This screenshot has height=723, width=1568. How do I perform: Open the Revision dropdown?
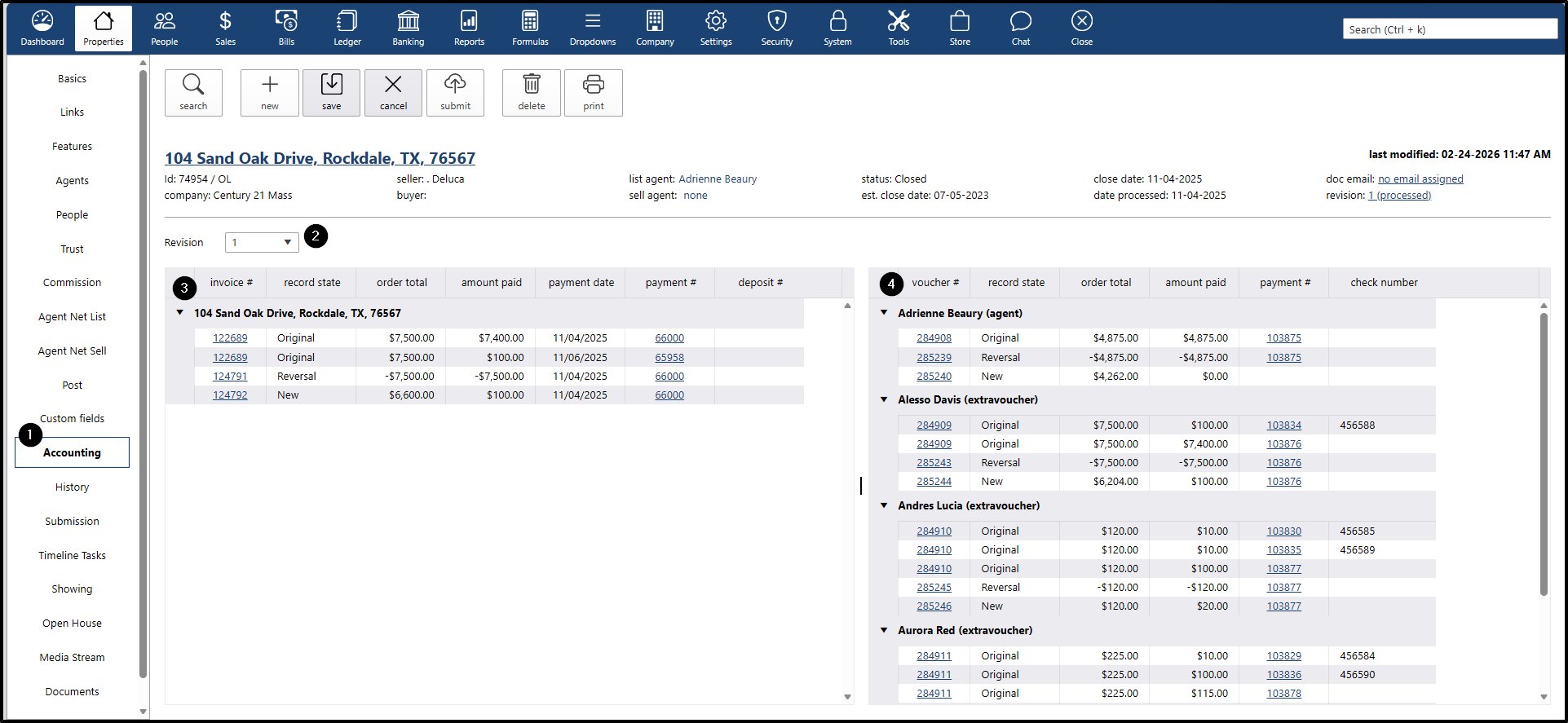coord(262,243)
